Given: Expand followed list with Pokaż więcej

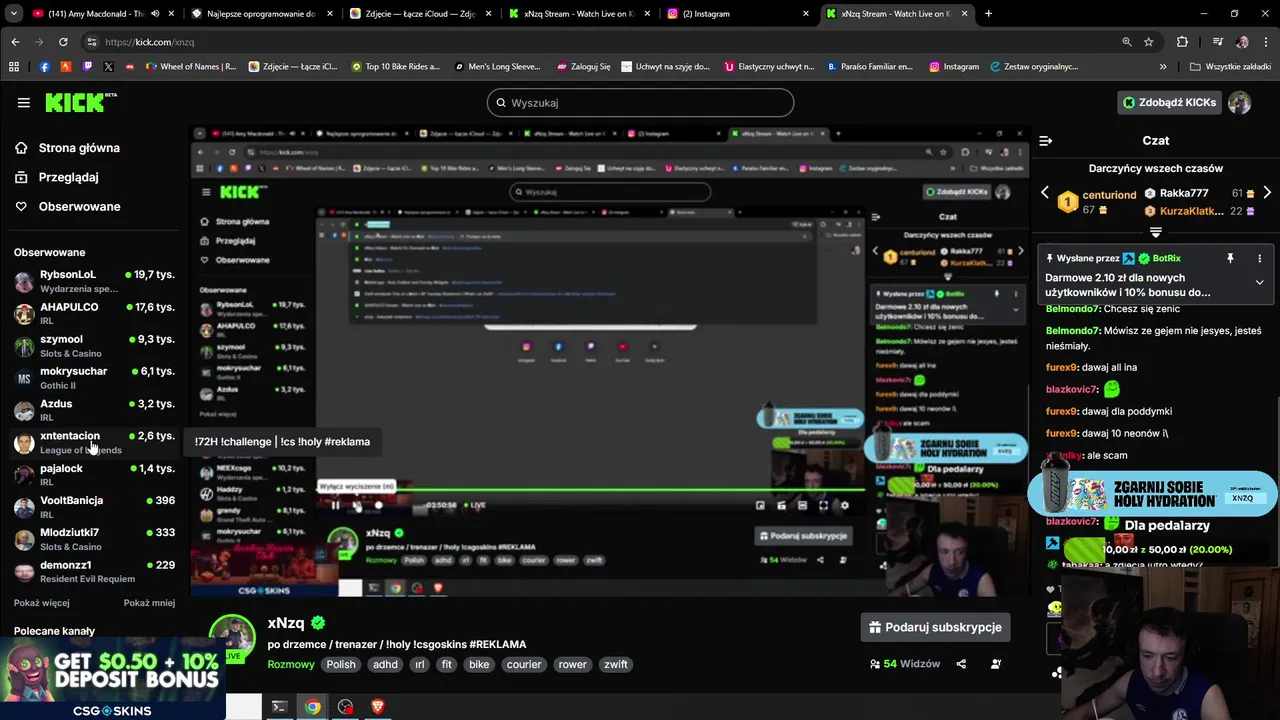Looking at the screenshot, I should click(x=42, y=603).
